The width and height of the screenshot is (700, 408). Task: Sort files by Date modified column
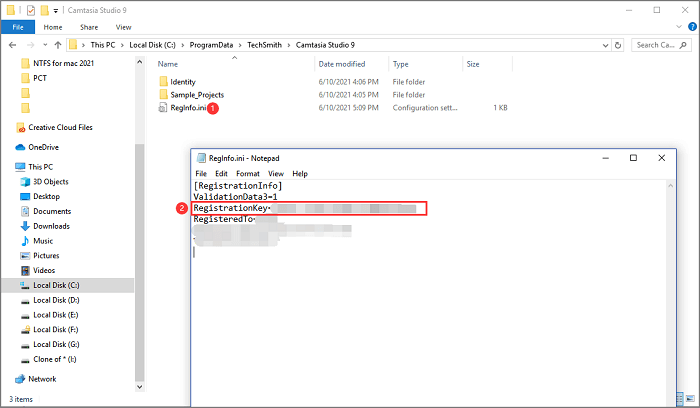pyautogui.click(x=343, y=63)
